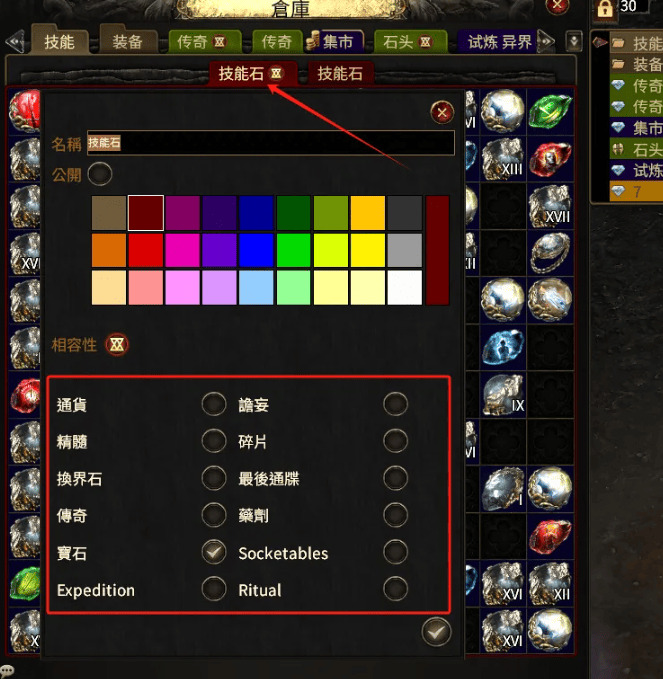Click the stash tabs left scroll arrow

point(15,42)
